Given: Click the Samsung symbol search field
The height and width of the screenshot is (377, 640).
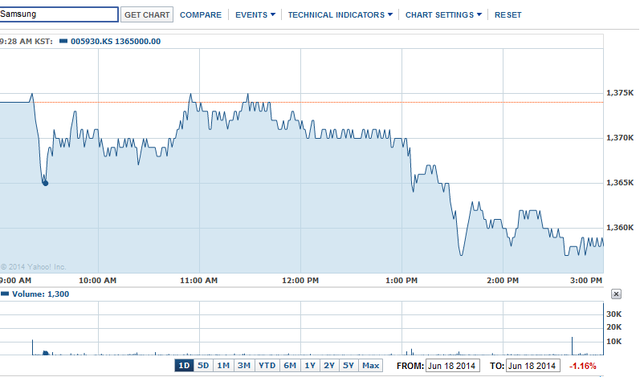Looking at the screenshot, I should point(59,14).
